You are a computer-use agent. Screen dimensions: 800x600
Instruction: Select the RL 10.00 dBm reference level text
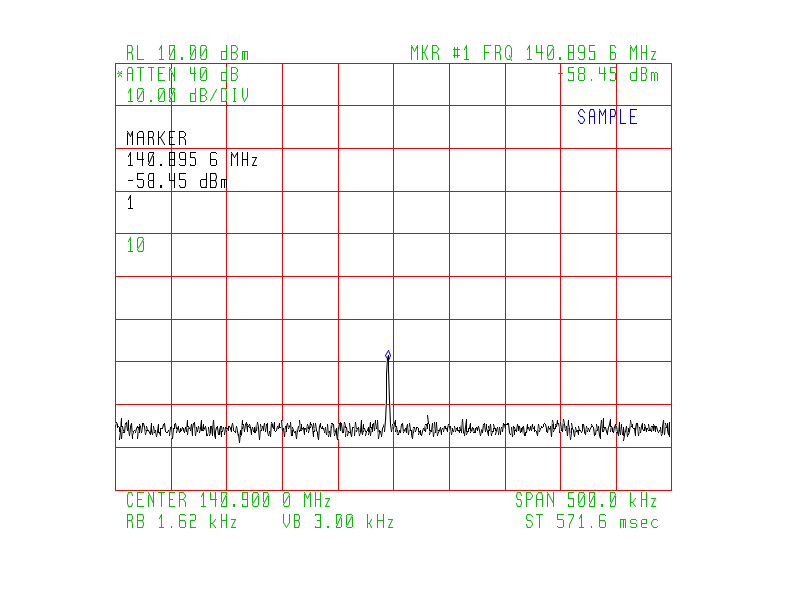click(187, 53)
